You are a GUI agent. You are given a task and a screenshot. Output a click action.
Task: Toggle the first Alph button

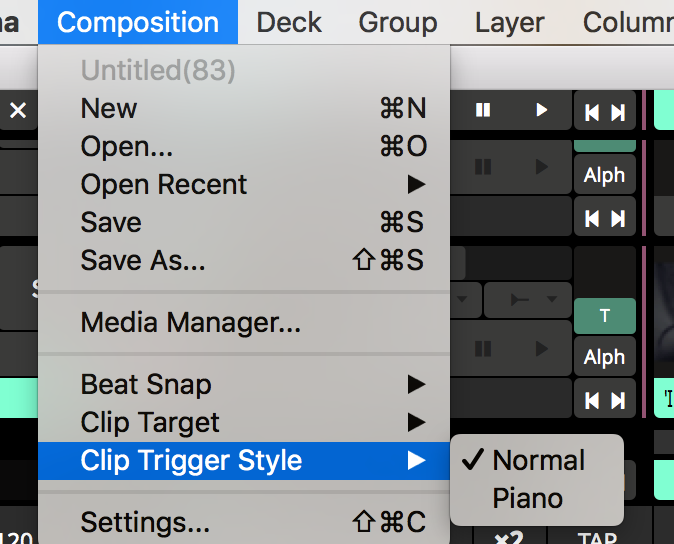pyautogui.click(x=604, y=175)
